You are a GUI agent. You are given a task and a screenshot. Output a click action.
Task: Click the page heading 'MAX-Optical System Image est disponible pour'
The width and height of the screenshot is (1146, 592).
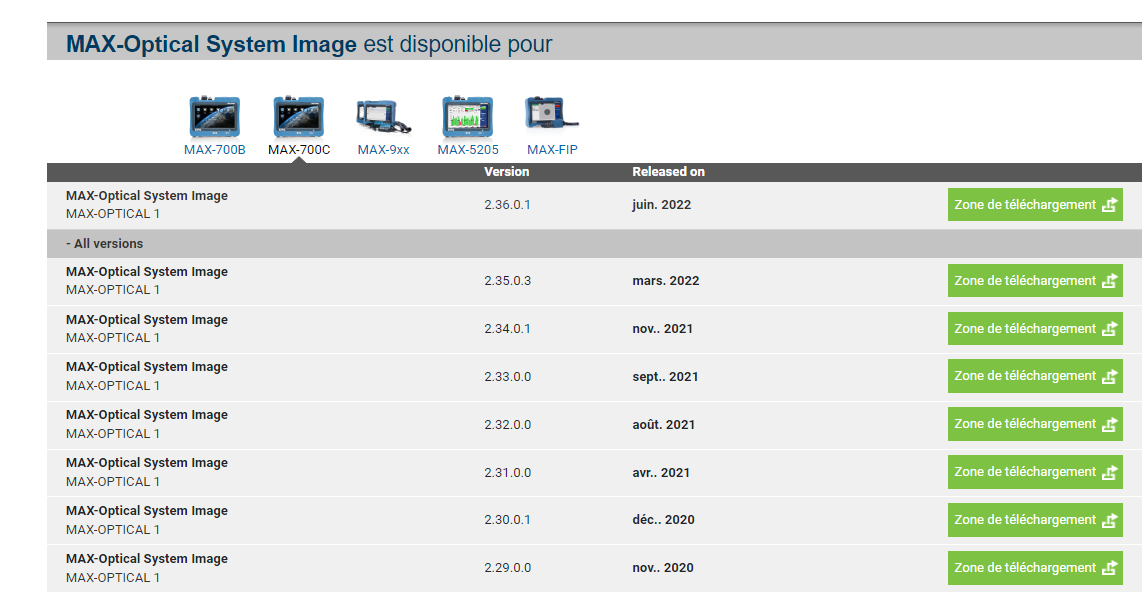(x=309, y=45)
